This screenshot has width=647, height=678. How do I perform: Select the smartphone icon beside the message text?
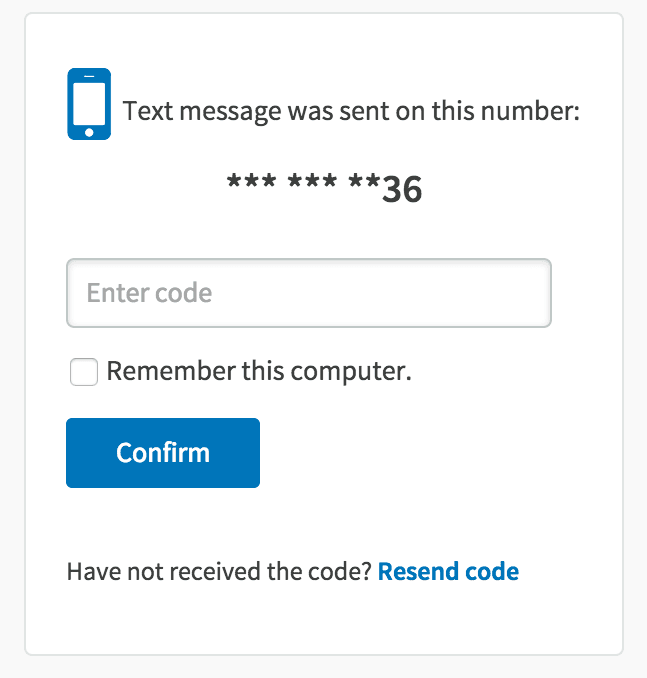(x=88, y=104)
